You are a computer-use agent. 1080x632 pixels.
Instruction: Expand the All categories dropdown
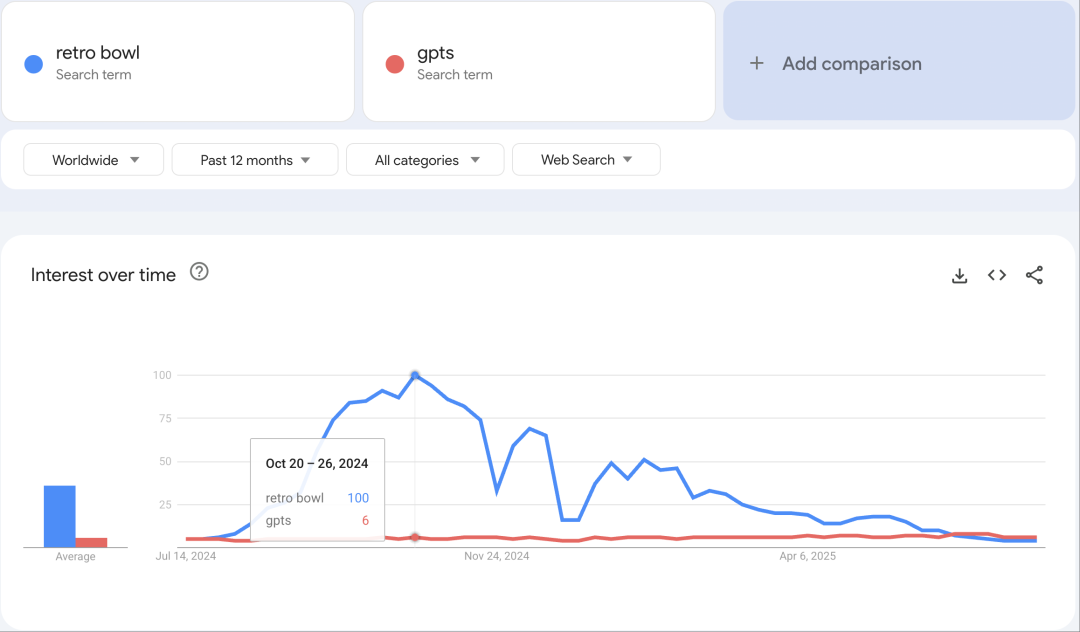[425, 160]
